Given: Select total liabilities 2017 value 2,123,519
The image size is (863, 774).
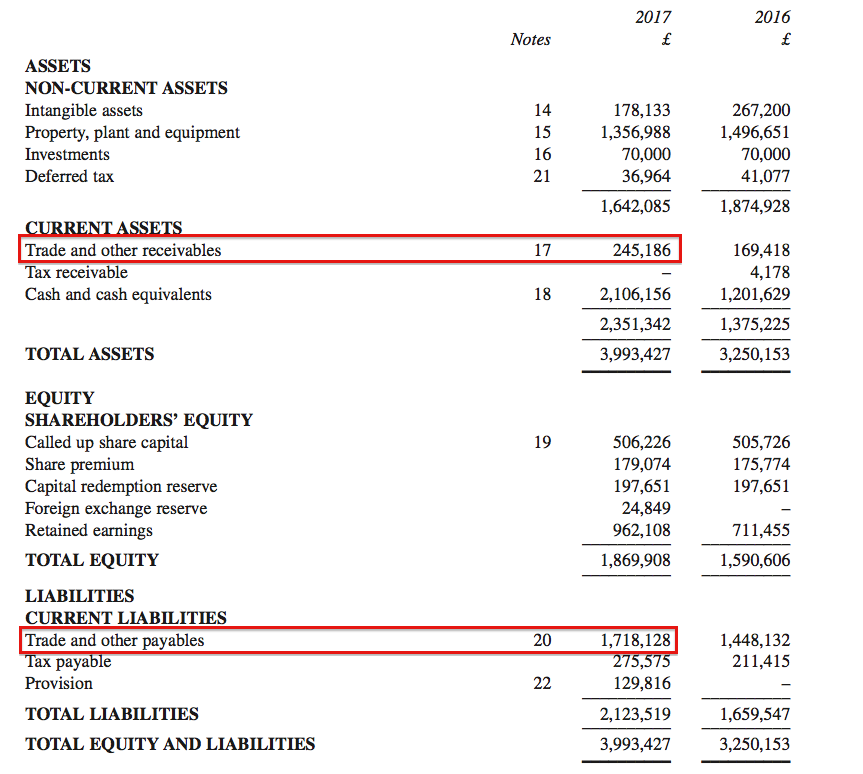Looking at the screenshot, I should (635, 715).
